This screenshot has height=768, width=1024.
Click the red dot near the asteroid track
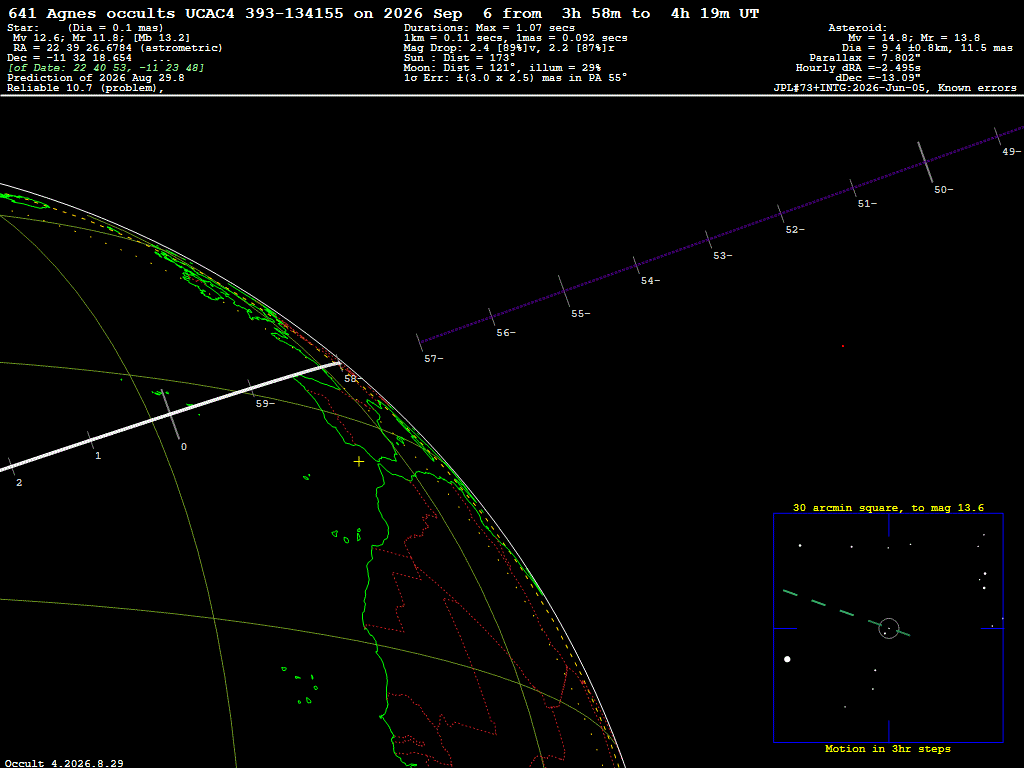pos(842,346)
